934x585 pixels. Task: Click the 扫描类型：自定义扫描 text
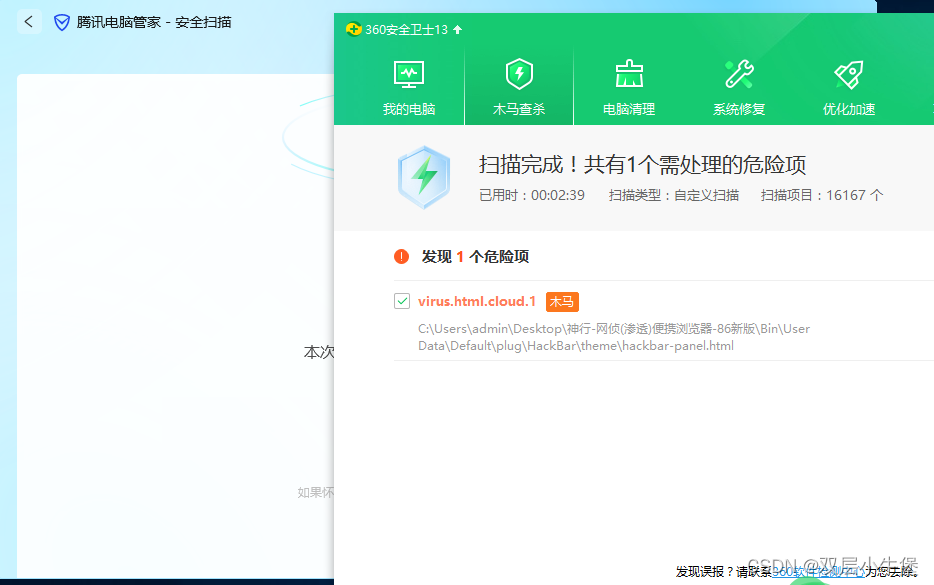coord(674,195)
